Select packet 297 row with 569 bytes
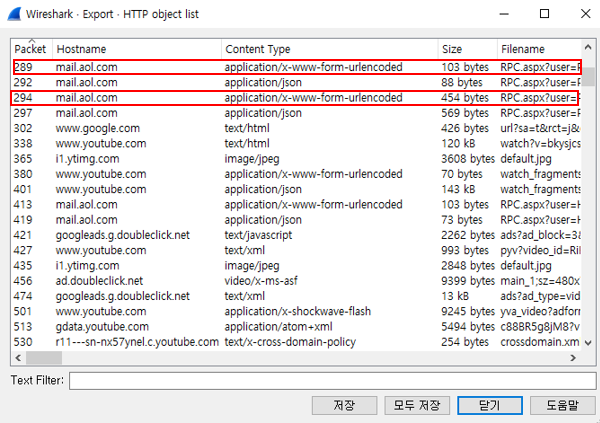Image resolution: width=600 pixels, height=423 pixels. (x=297, y=113)
